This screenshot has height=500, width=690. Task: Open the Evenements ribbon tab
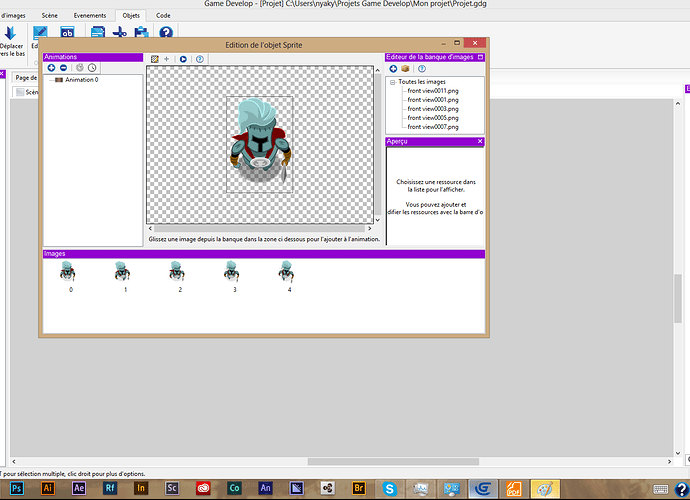[x=90, y=15]
